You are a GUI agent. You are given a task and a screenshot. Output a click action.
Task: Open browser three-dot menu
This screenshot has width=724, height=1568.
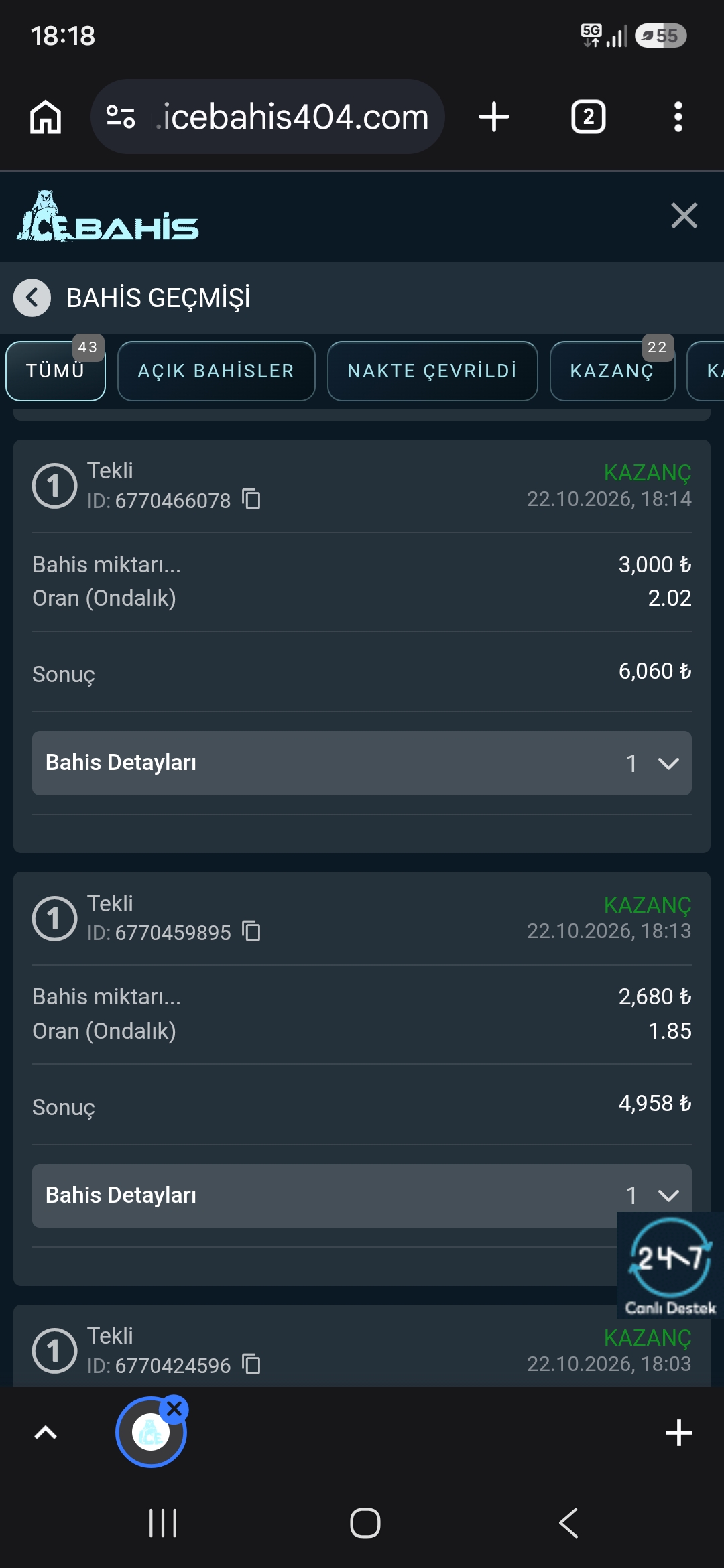click(678, 117)
